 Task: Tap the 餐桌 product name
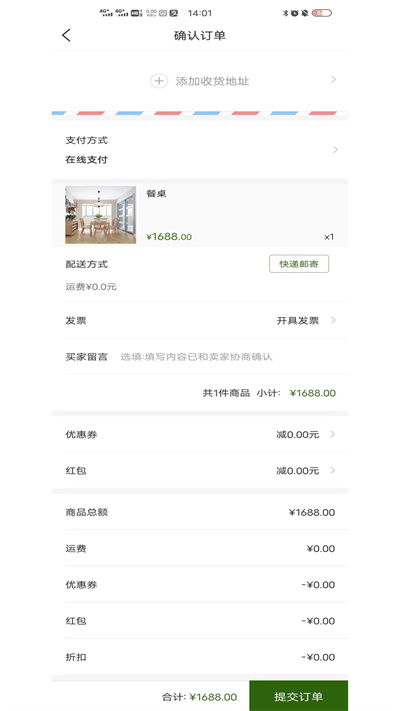point(156,194)
